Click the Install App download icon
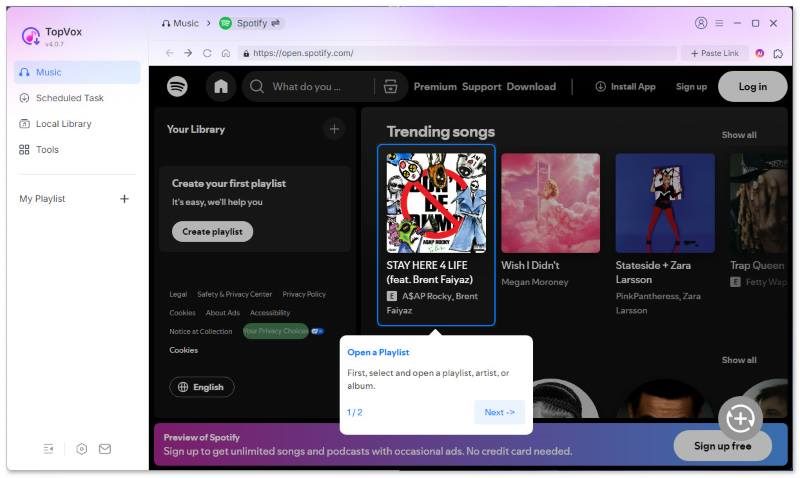The height and width of the screenshot is (478, 800). [601, 87]
